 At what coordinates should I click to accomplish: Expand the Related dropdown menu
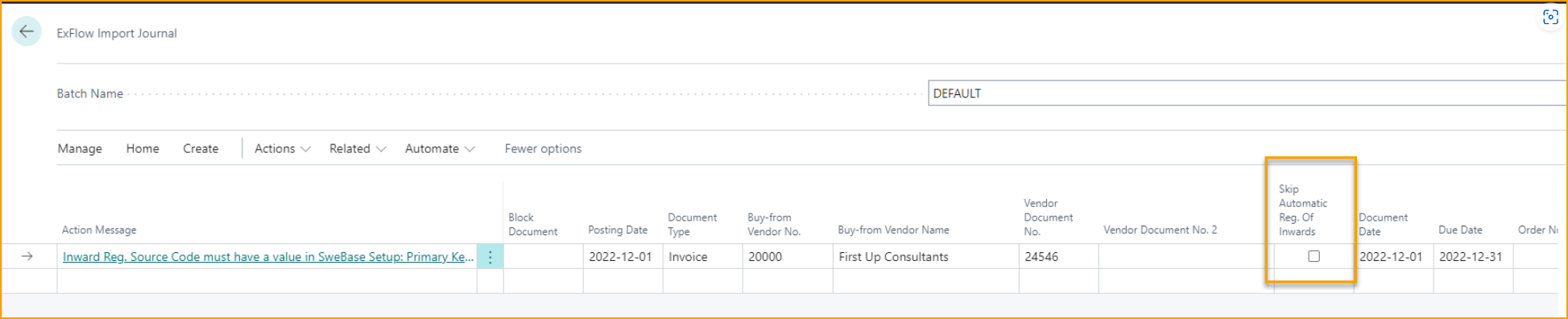pyautogui.click(x=358, y=149)
